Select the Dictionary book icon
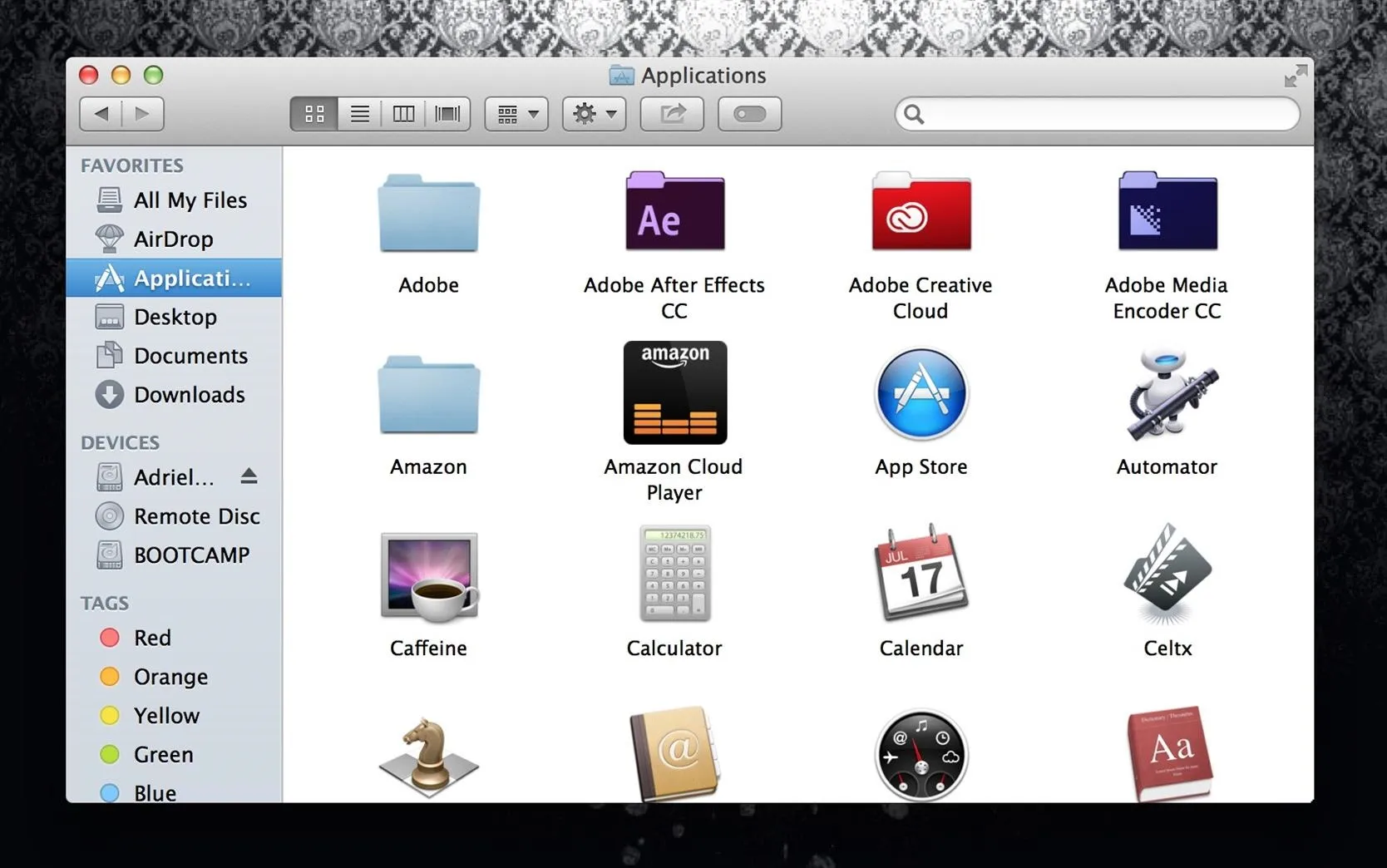This screenshot has width=1387, height=868. tap(1168, 753)
